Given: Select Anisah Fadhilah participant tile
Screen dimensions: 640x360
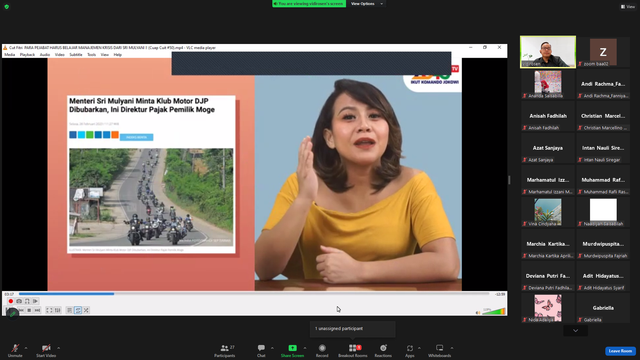Looking at the screenshot, I should pyautogui.click(x=548, y=116).
